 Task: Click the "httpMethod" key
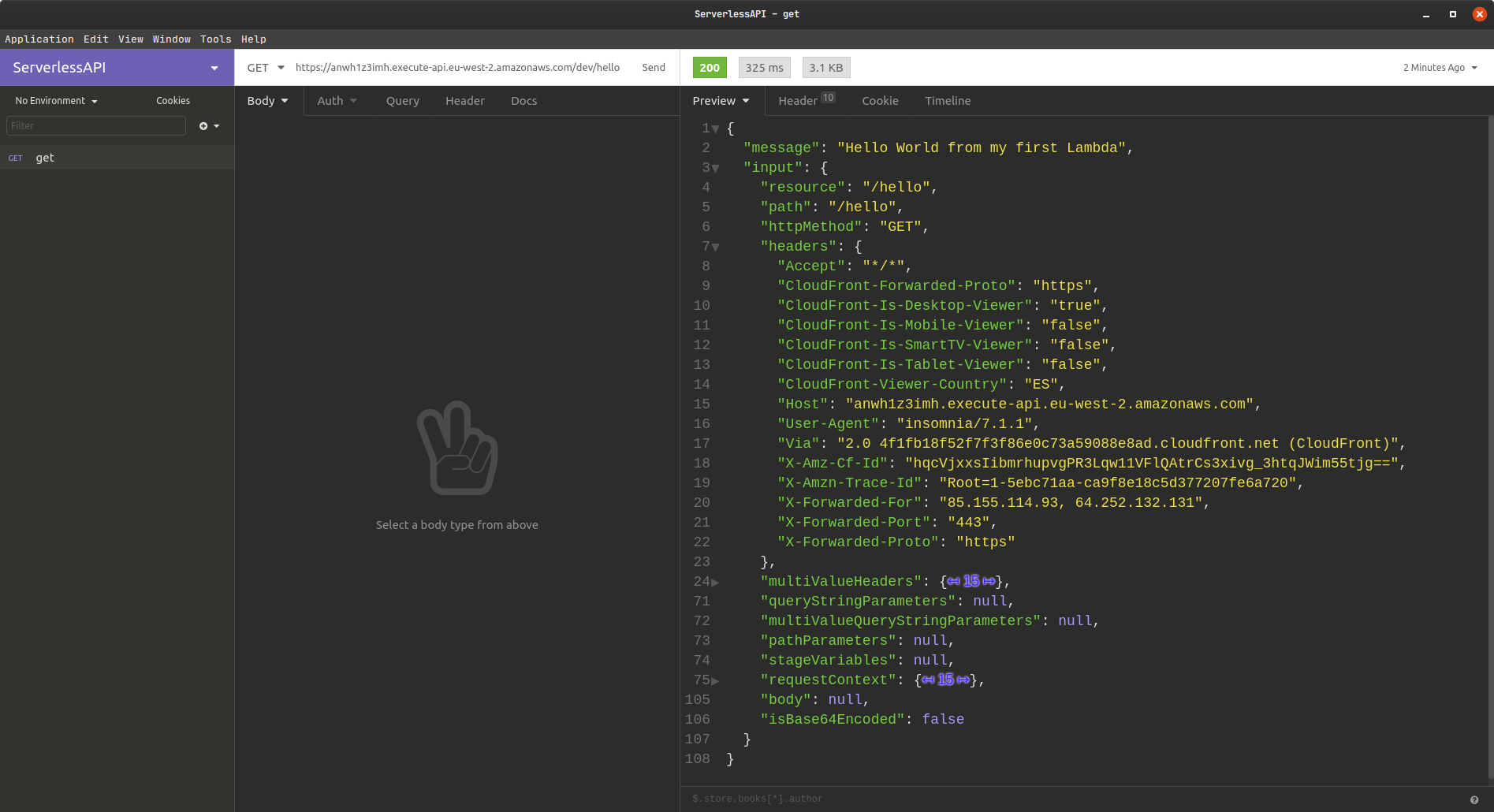coord(811,227)
